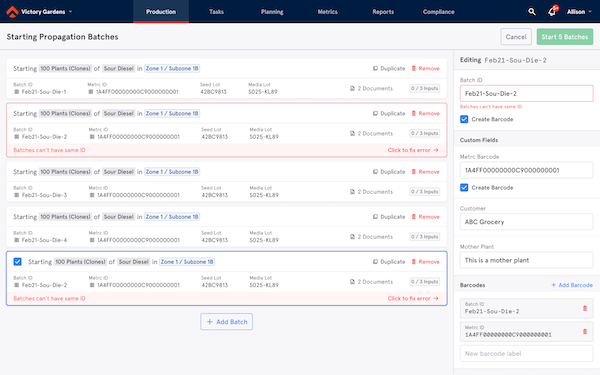Click plus icon on Add Barcode

tap(553, 285)
